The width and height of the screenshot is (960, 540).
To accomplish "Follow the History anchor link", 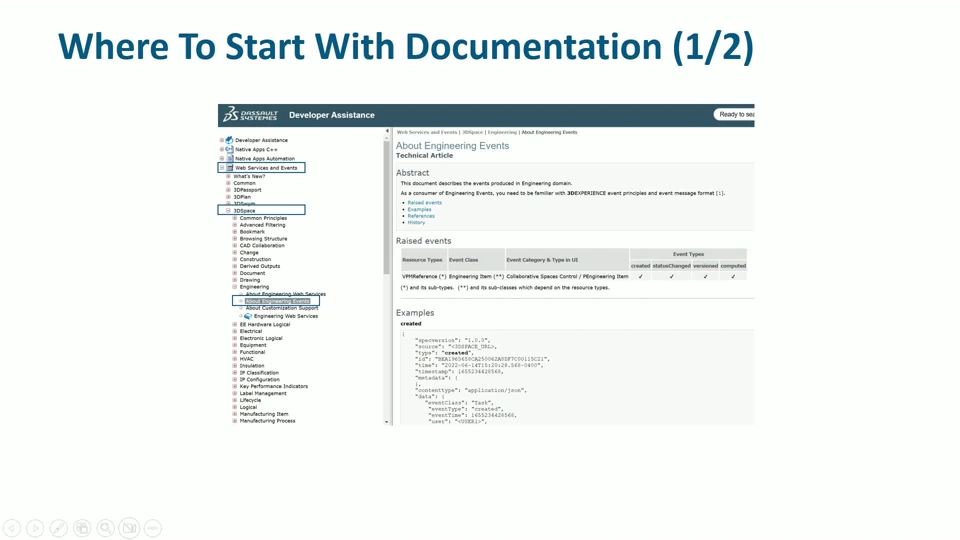I will click(416, 223).
